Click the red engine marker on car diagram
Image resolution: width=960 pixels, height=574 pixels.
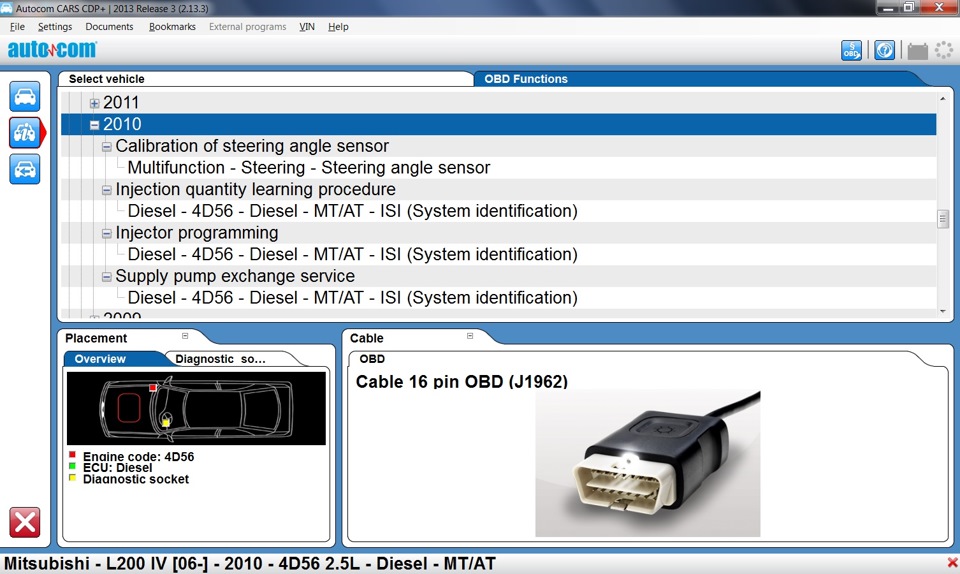point(152,387)
